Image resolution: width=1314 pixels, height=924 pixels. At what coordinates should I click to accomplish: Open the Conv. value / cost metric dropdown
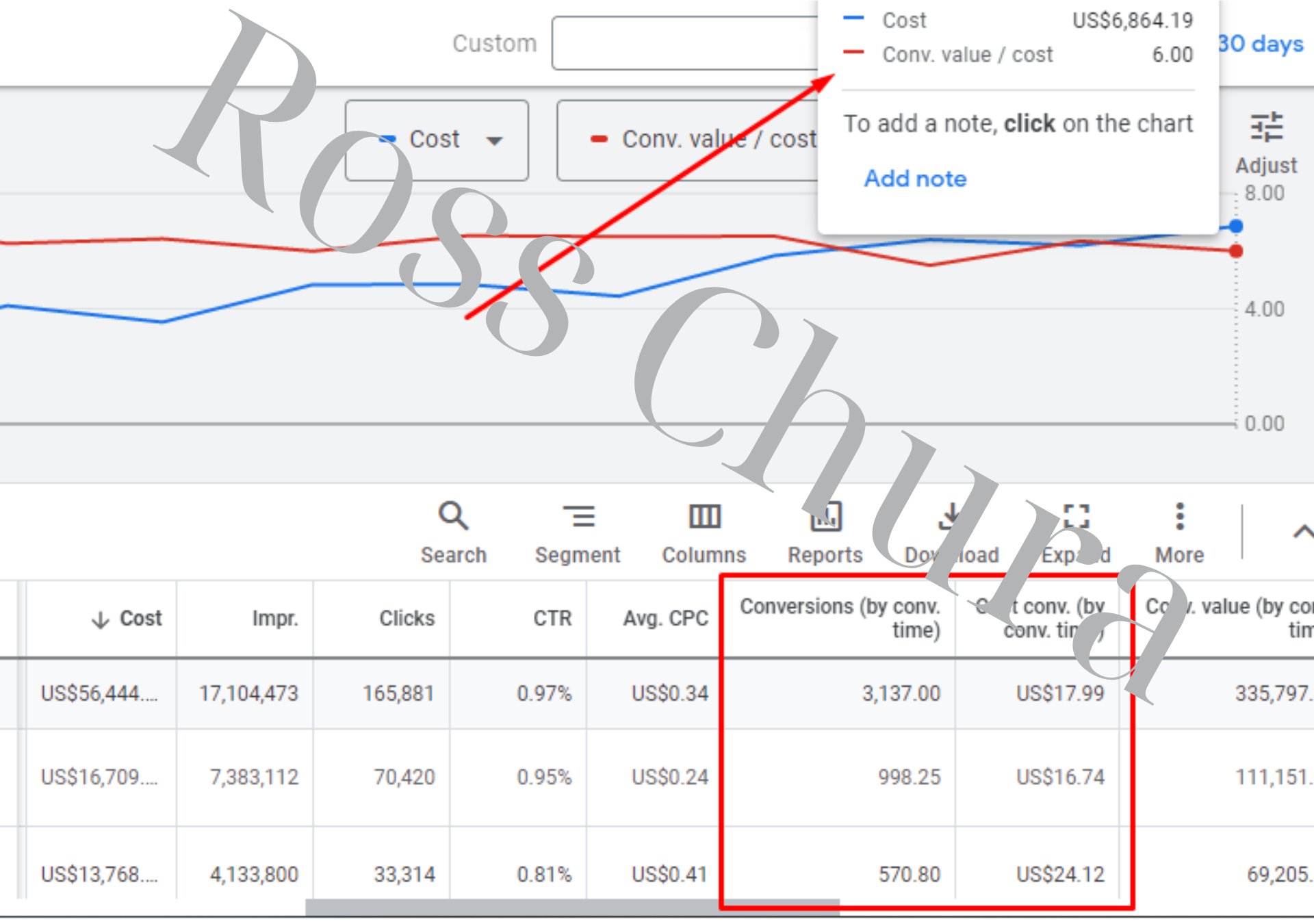tap(688, 140)
